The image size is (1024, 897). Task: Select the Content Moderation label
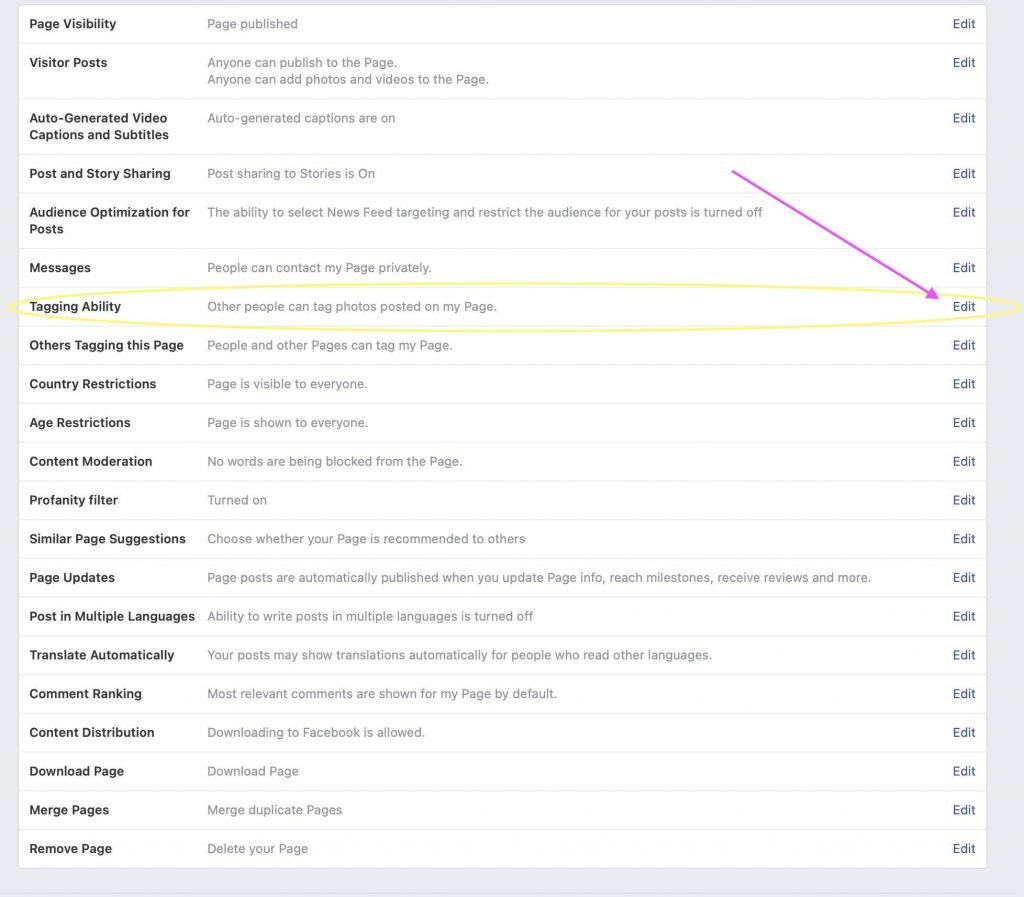pos(91,462)
